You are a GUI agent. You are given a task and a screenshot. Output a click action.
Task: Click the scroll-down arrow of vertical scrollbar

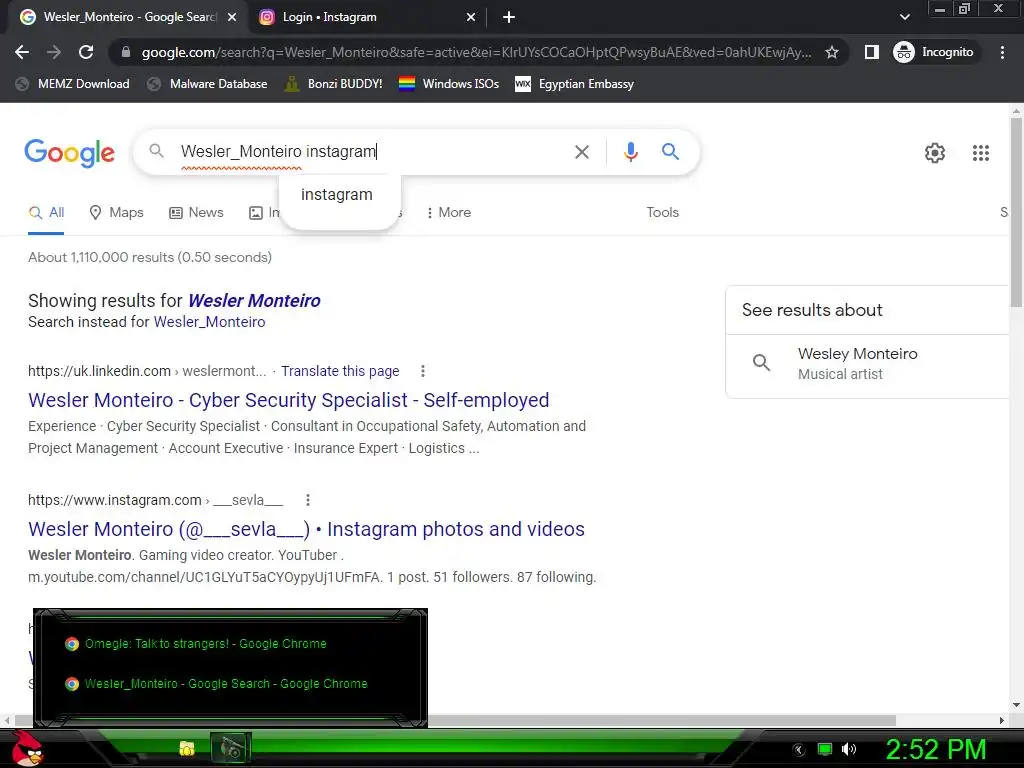pyautogui.click(x=1016, y=705)
